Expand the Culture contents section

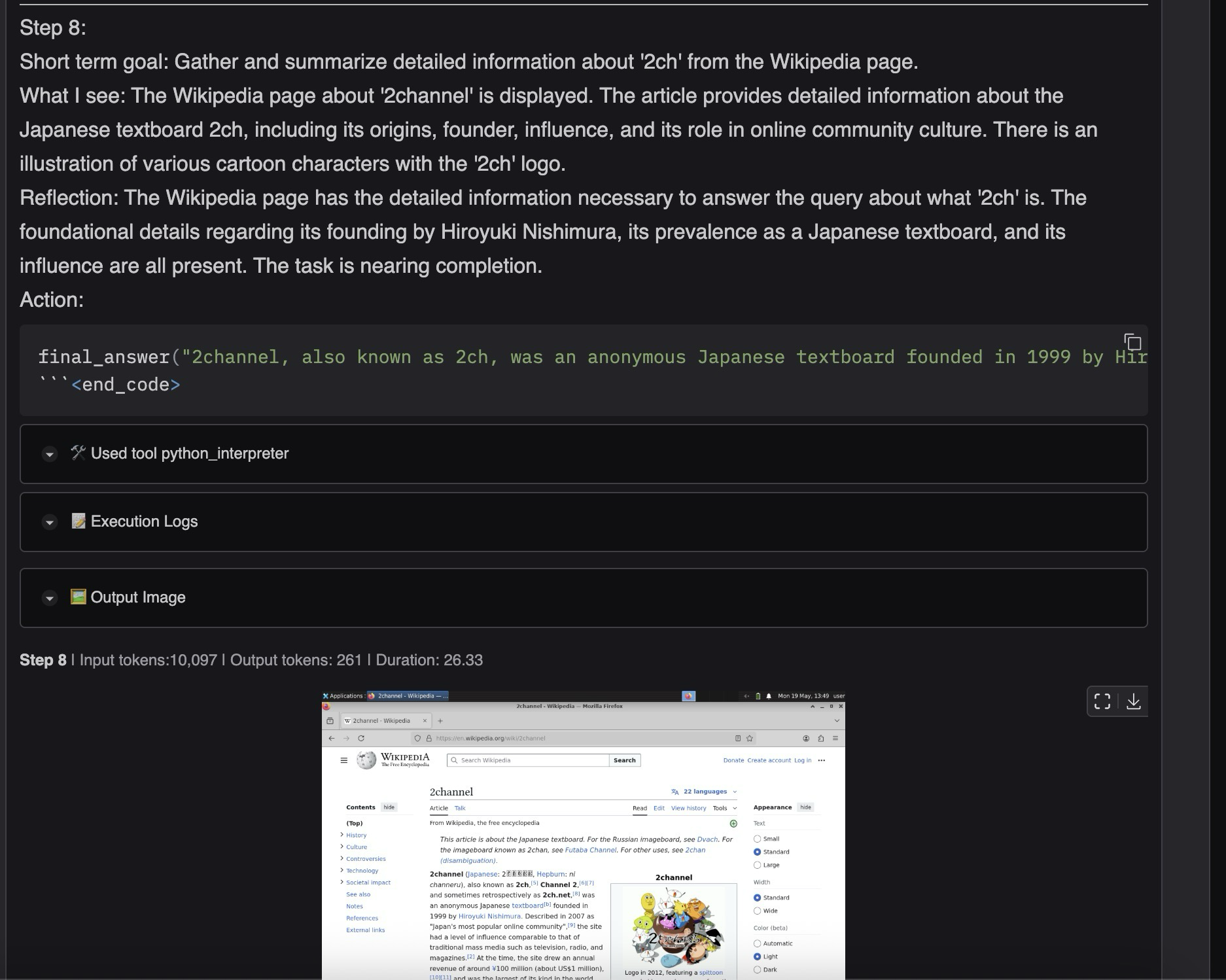point(342,847)
